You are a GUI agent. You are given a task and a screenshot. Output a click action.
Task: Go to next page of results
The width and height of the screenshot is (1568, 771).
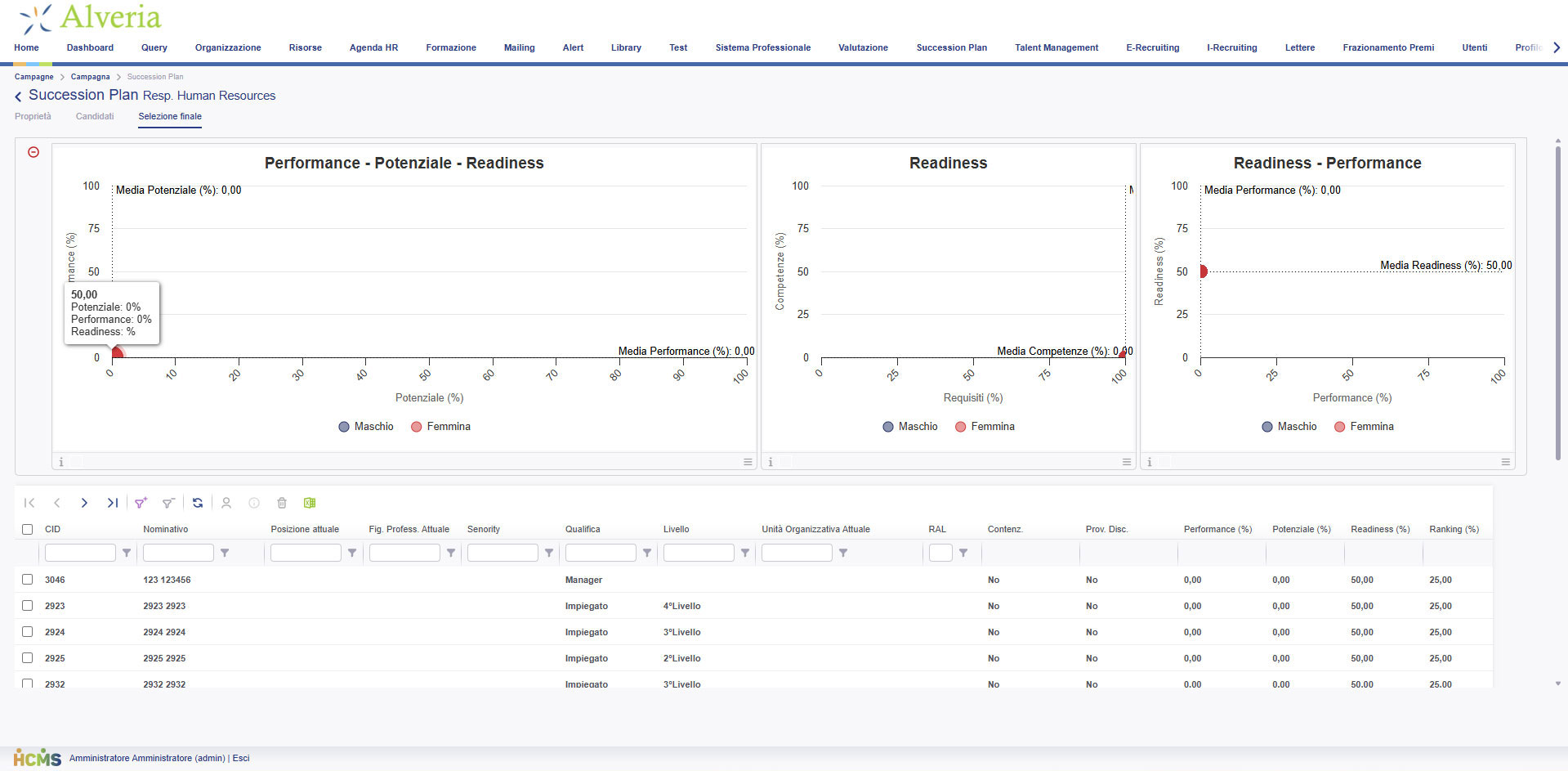(84, 503)
